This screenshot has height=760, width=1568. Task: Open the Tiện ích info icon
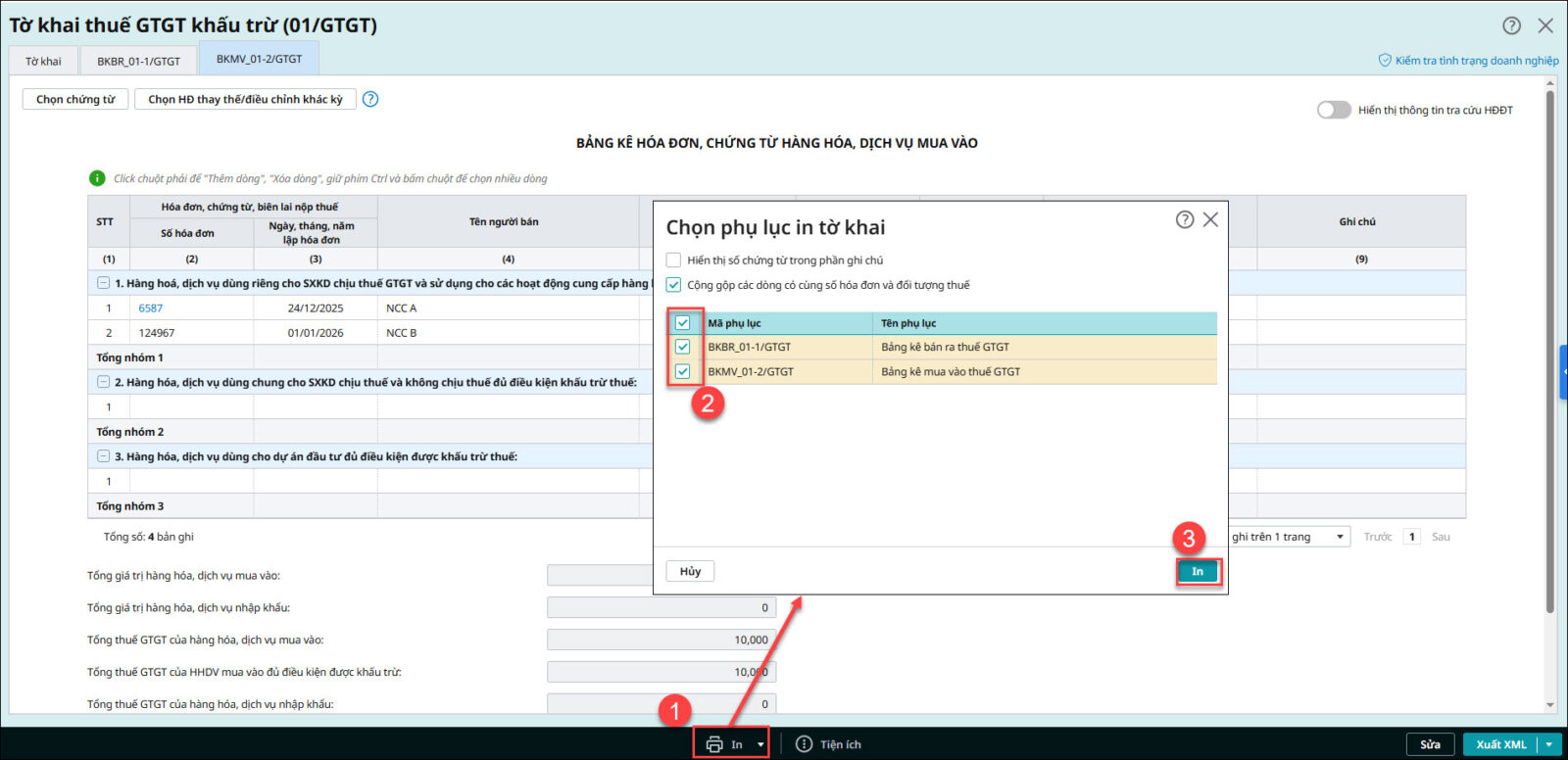pos(804,744)
